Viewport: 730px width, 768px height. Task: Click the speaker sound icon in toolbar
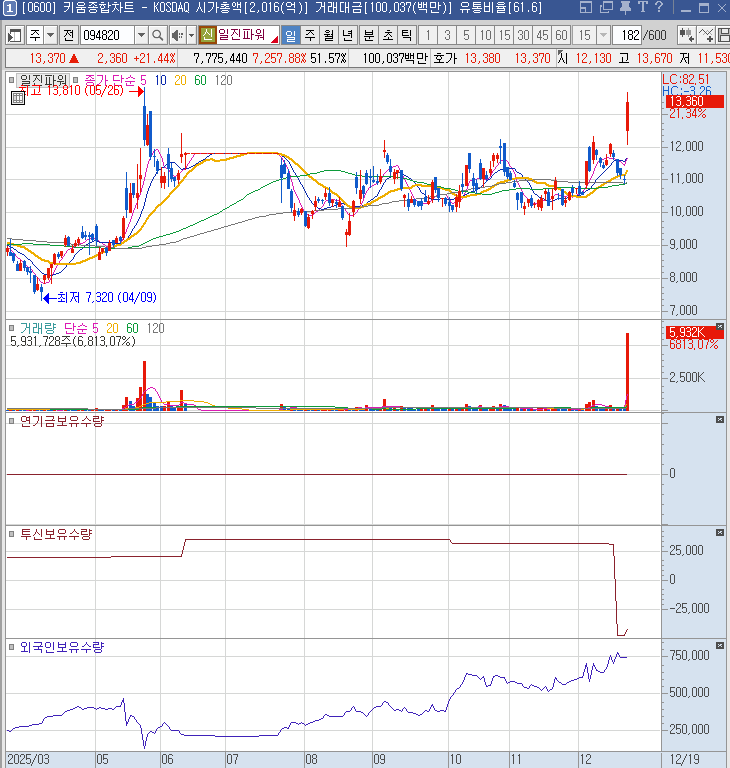(x=176, y=35)
